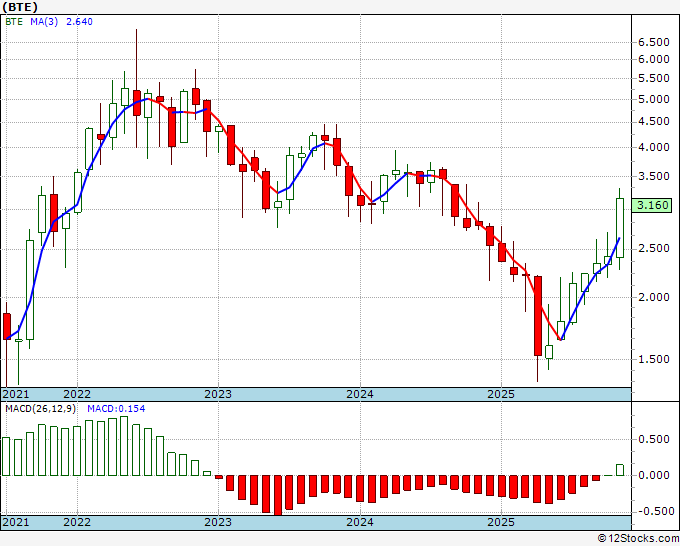Viewport: 680px width, 546px height.
Task: Click the 4.000 price axis label
Action: 654,147
